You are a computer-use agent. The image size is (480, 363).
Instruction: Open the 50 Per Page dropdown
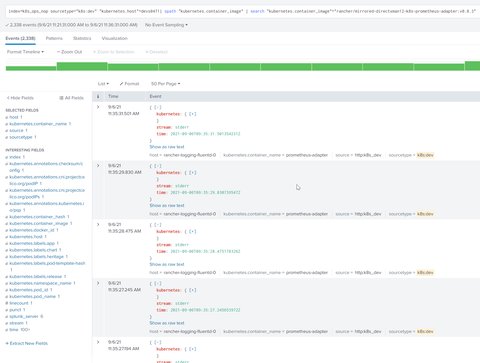point(165,84)
